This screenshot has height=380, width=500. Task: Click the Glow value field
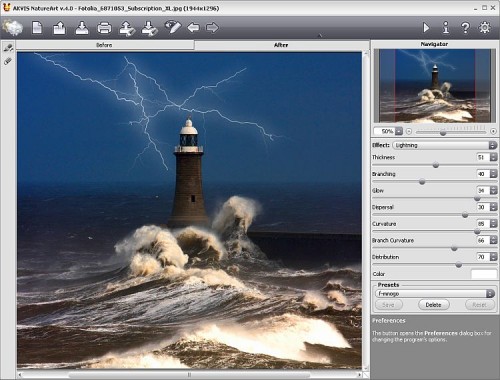pos(483,191)
